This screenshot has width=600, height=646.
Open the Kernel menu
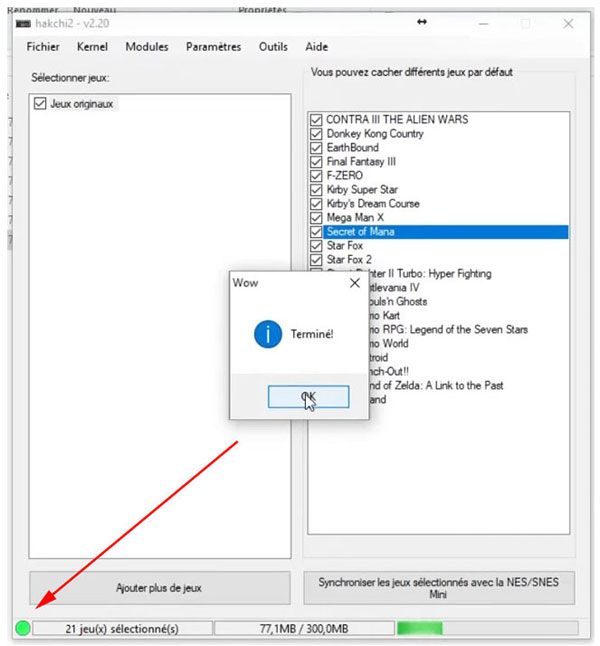[92, 47]
